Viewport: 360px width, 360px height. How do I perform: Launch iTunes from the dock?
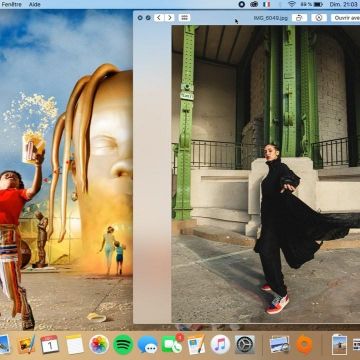pyautogui.click(x=220, y=344)
